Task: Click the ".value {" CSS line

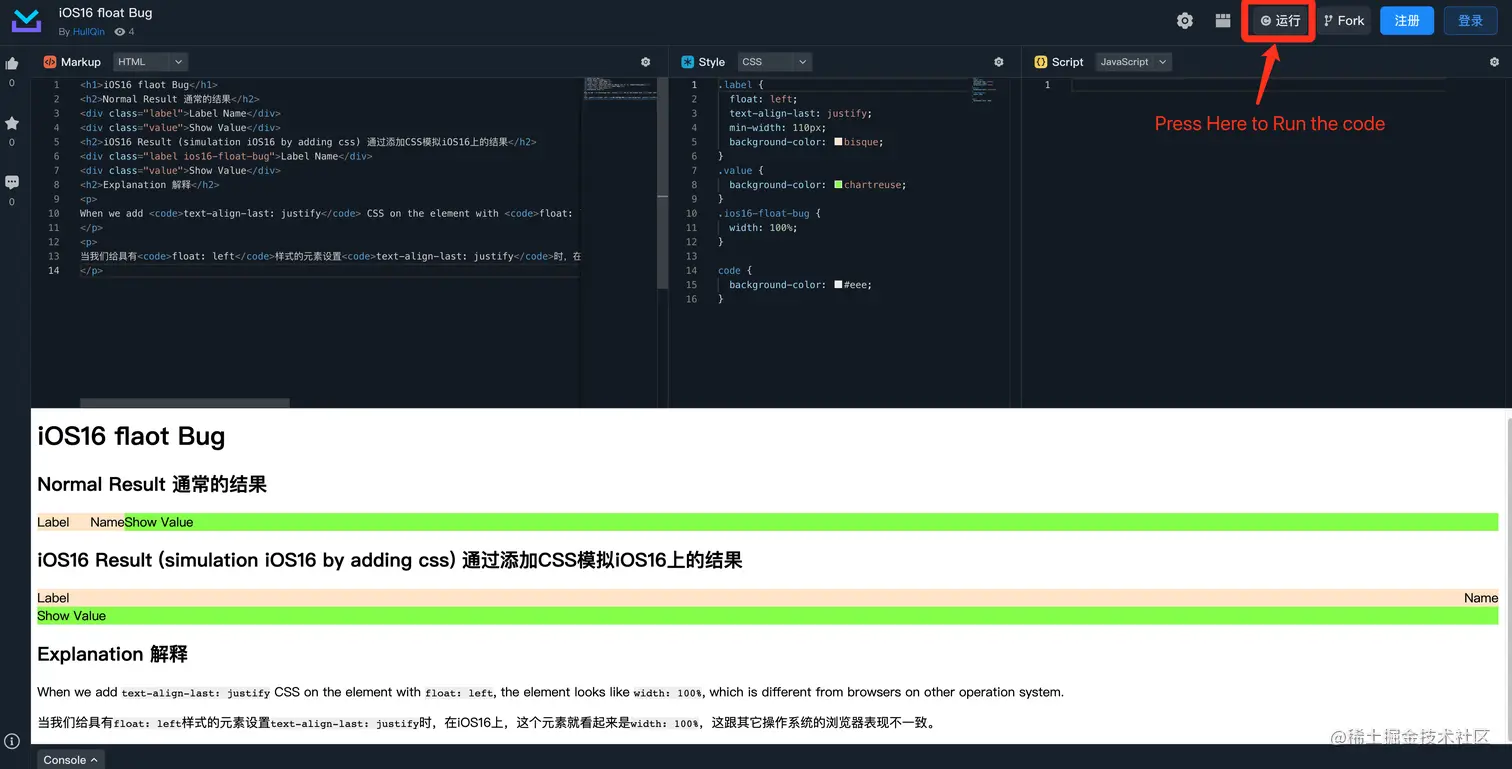Action: (x=741, y=171)
